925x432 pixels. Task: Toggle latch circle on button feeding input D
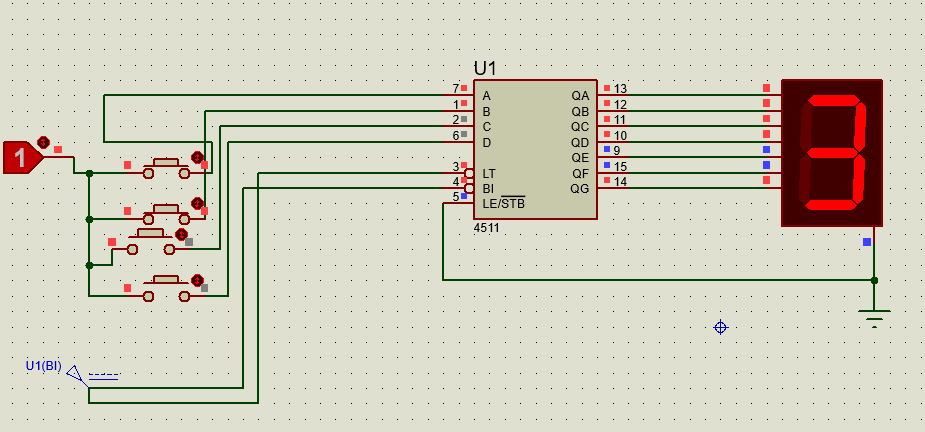pos(197,280)
